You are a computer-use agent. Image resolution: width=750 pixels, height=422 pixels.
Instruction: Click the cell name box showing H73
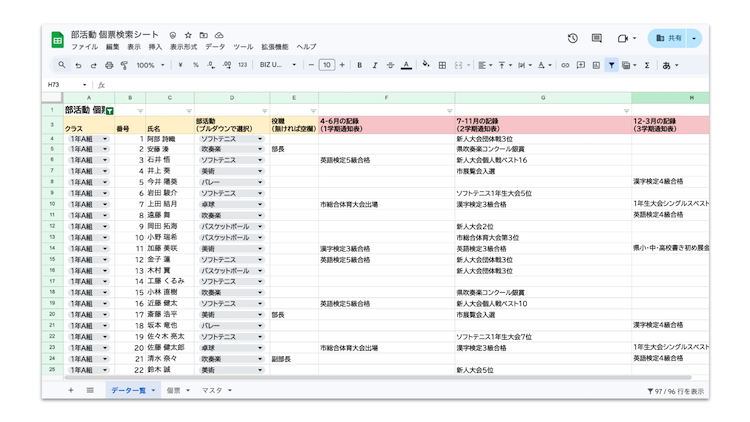(x=64, y=85)
